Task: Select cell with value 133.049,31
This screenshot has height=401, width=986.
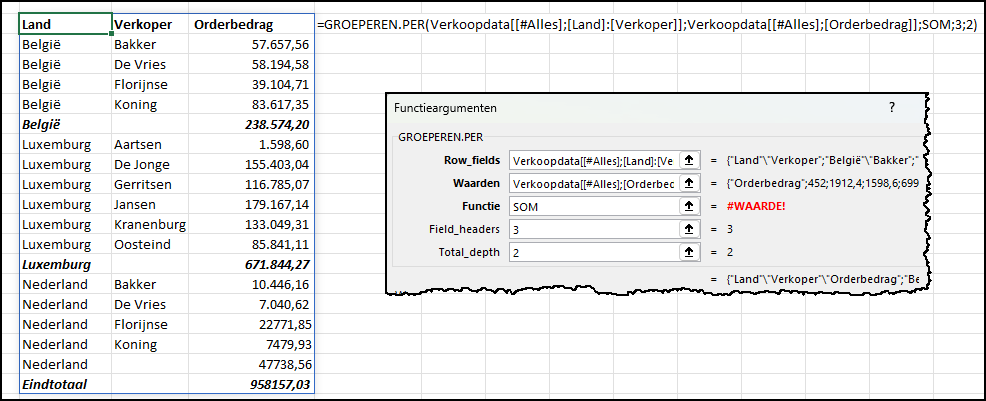Action: coord(252,224)
